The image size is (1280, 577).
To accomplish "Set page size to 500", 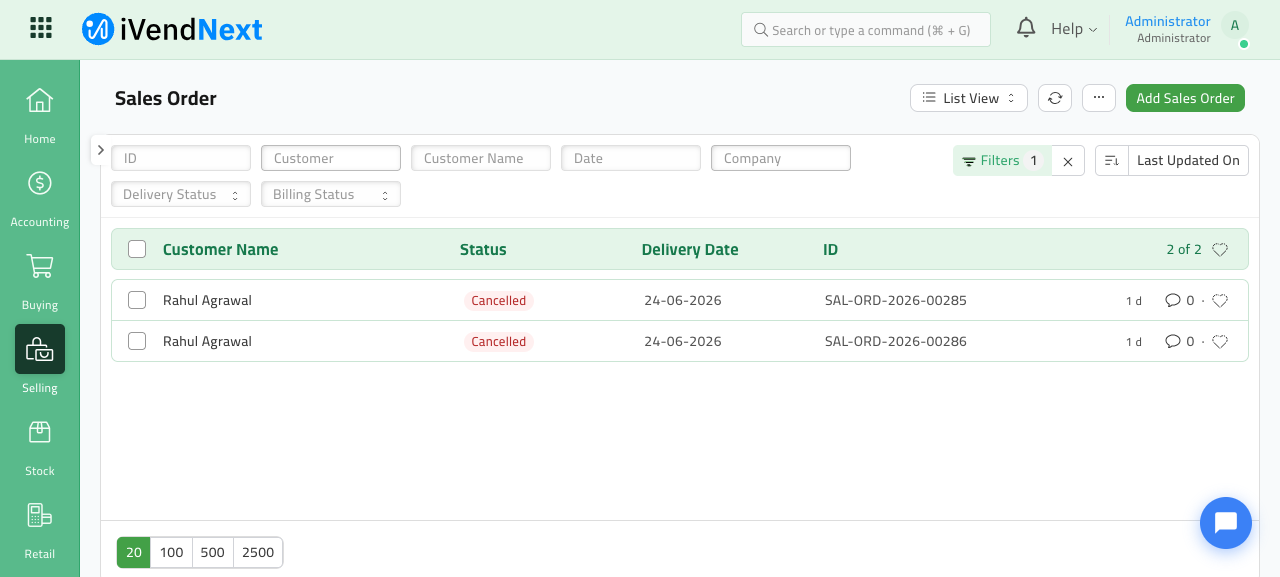I will [x=213, y=553].
